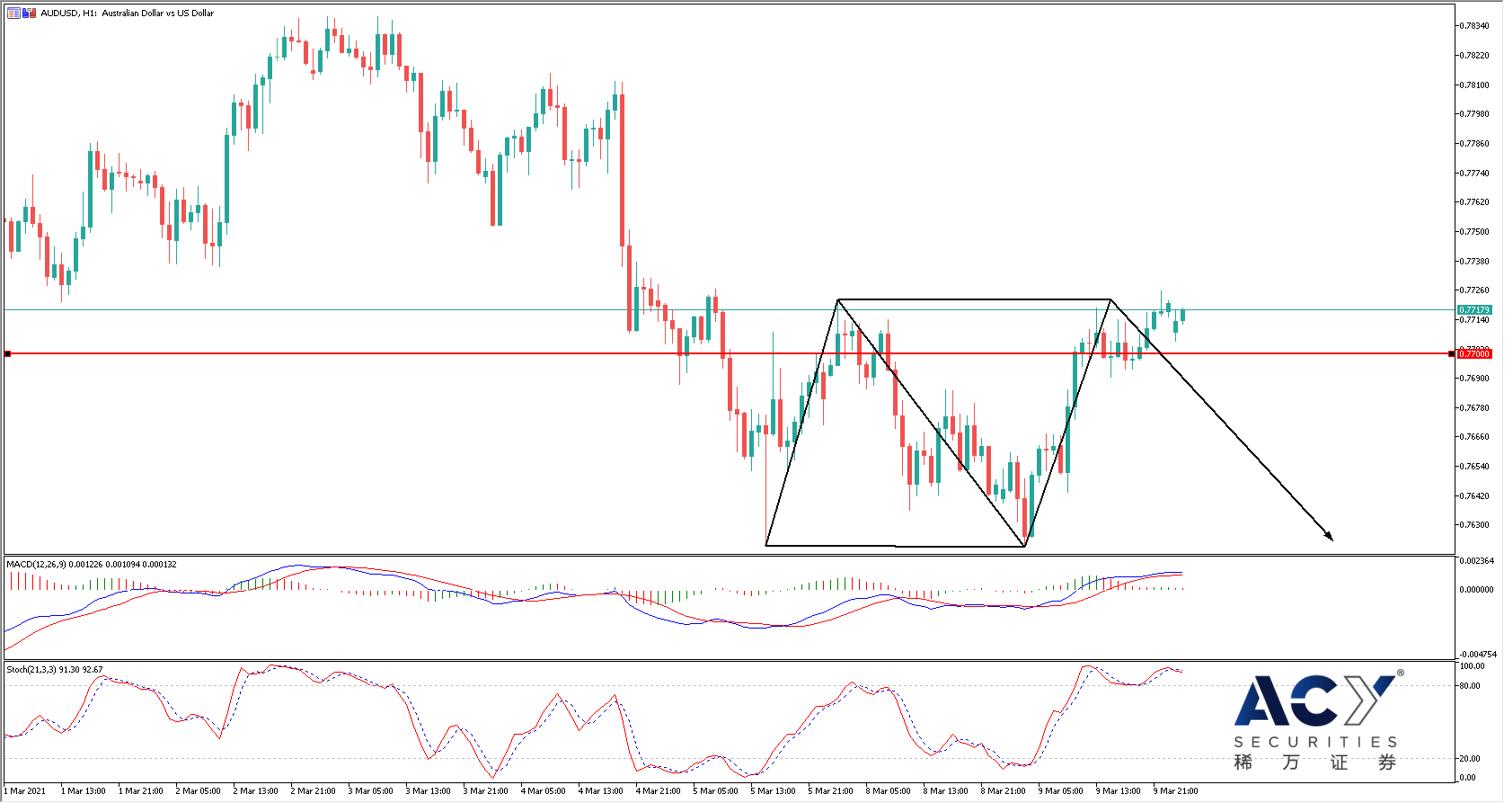Viewport: 1505px width, 803px height.
Task: Click the 0.76540 price axis label
Action: pos(1475,466)
